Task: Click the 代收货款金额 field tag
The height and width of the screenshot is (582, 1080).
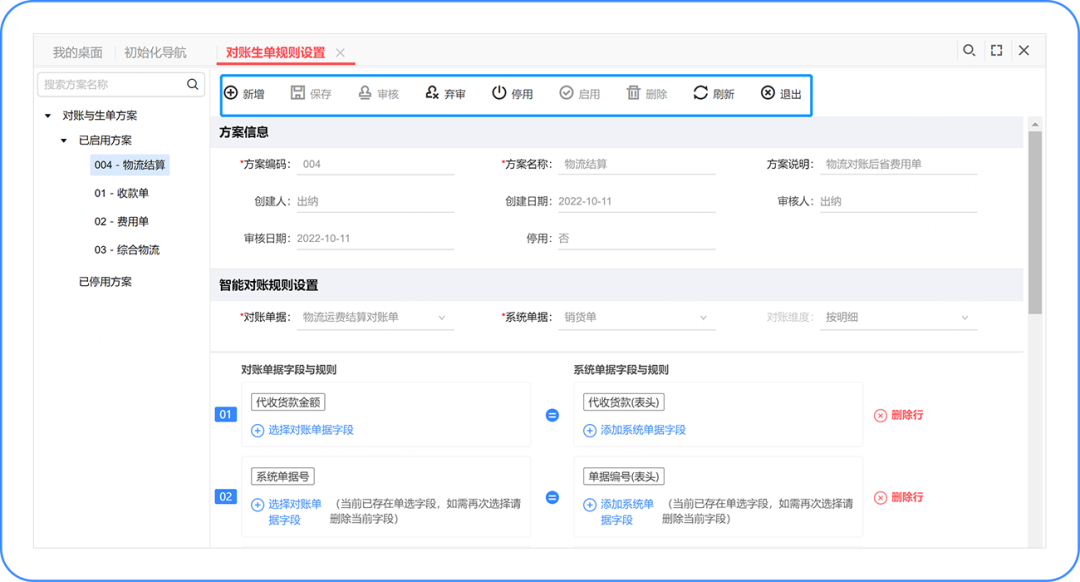Action: click(x=288, y=402)
